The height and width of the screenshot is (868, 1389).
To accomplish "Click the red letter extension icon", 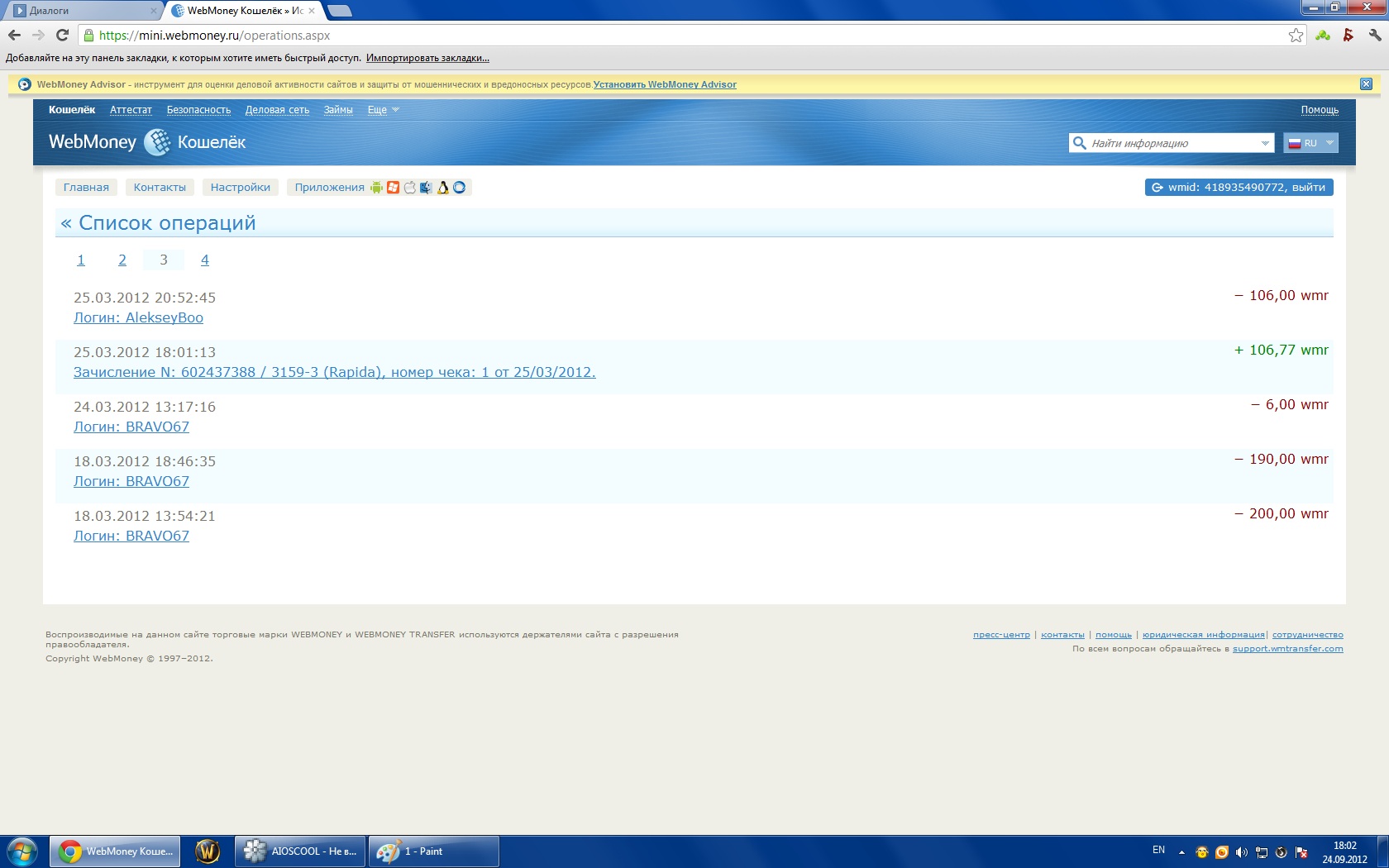I will click(x=1348, y=36).
